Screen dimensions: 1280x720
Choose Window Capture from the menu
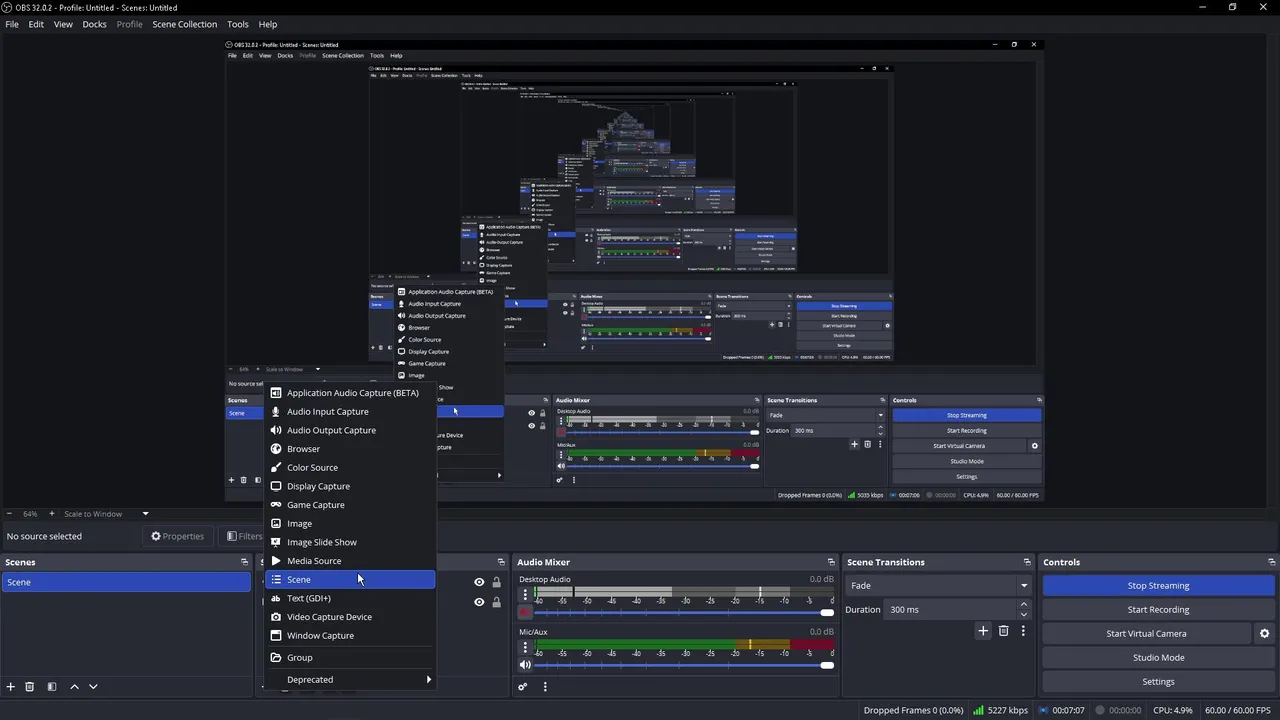tap(350, 636)
